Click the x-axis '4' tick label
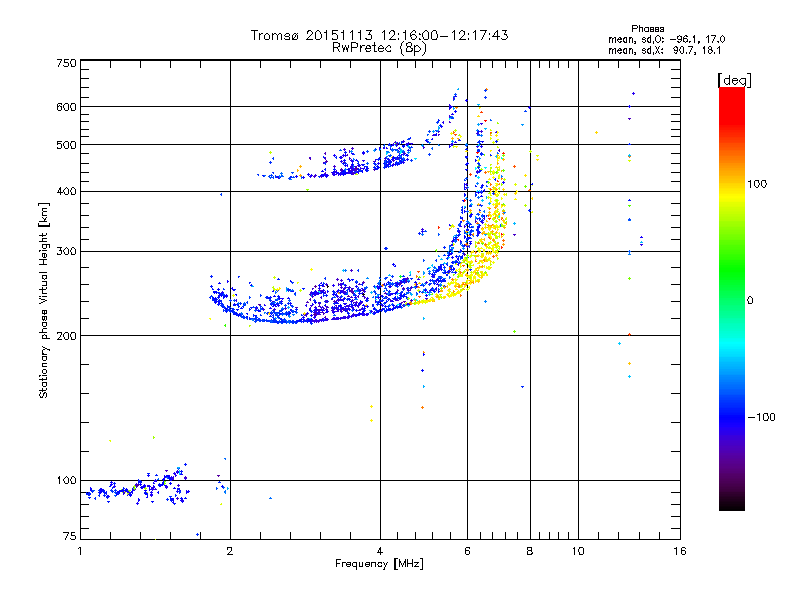 [x=380, y=551]
